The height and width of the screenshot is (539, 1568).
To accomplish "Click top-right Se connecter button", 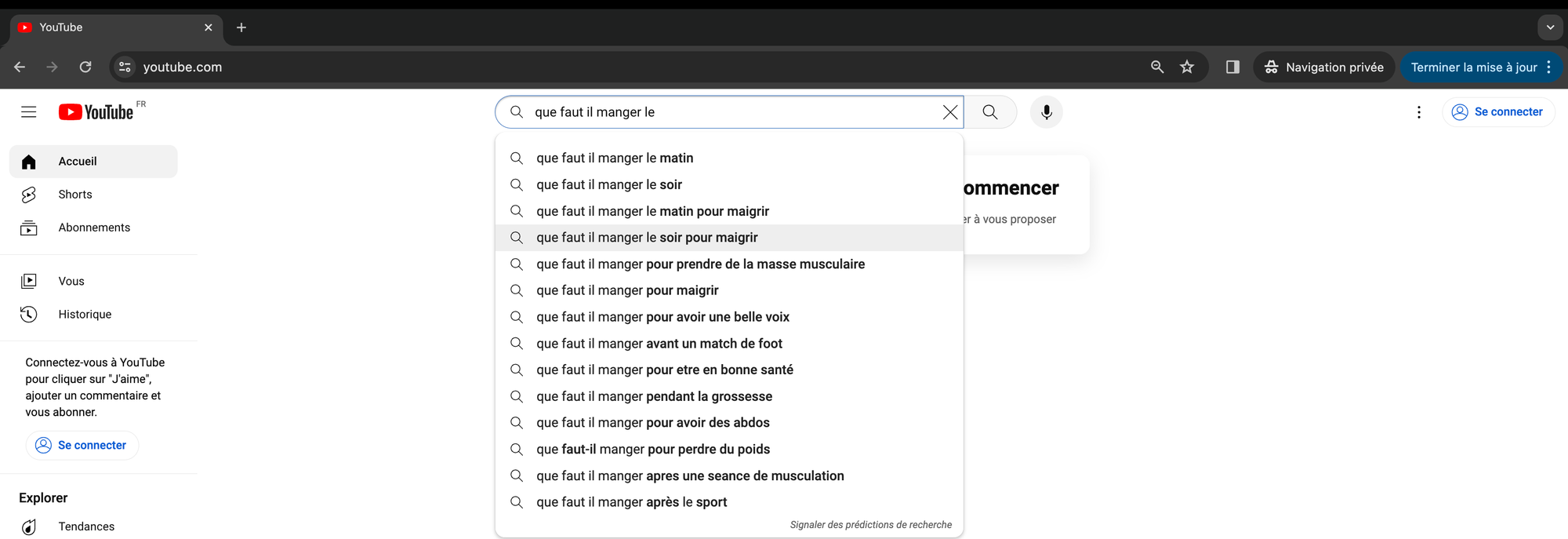I will coord(1497,112).
